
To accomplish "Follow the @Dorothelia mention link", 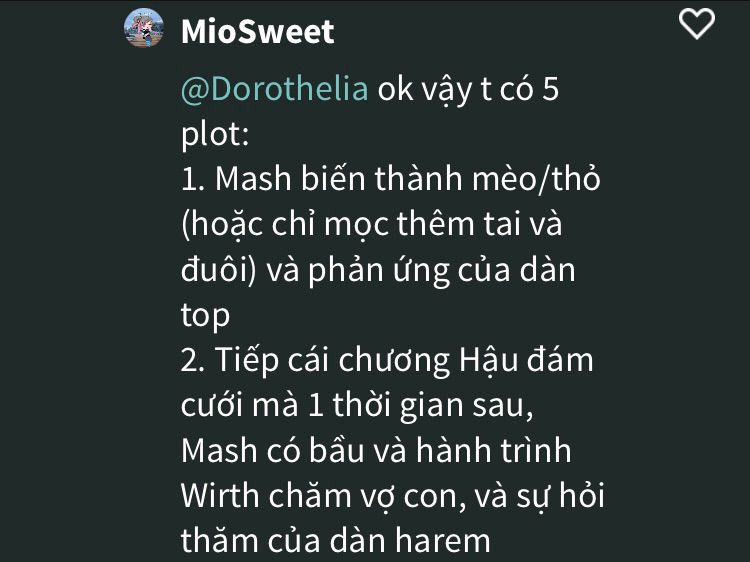I will [275, 89].
